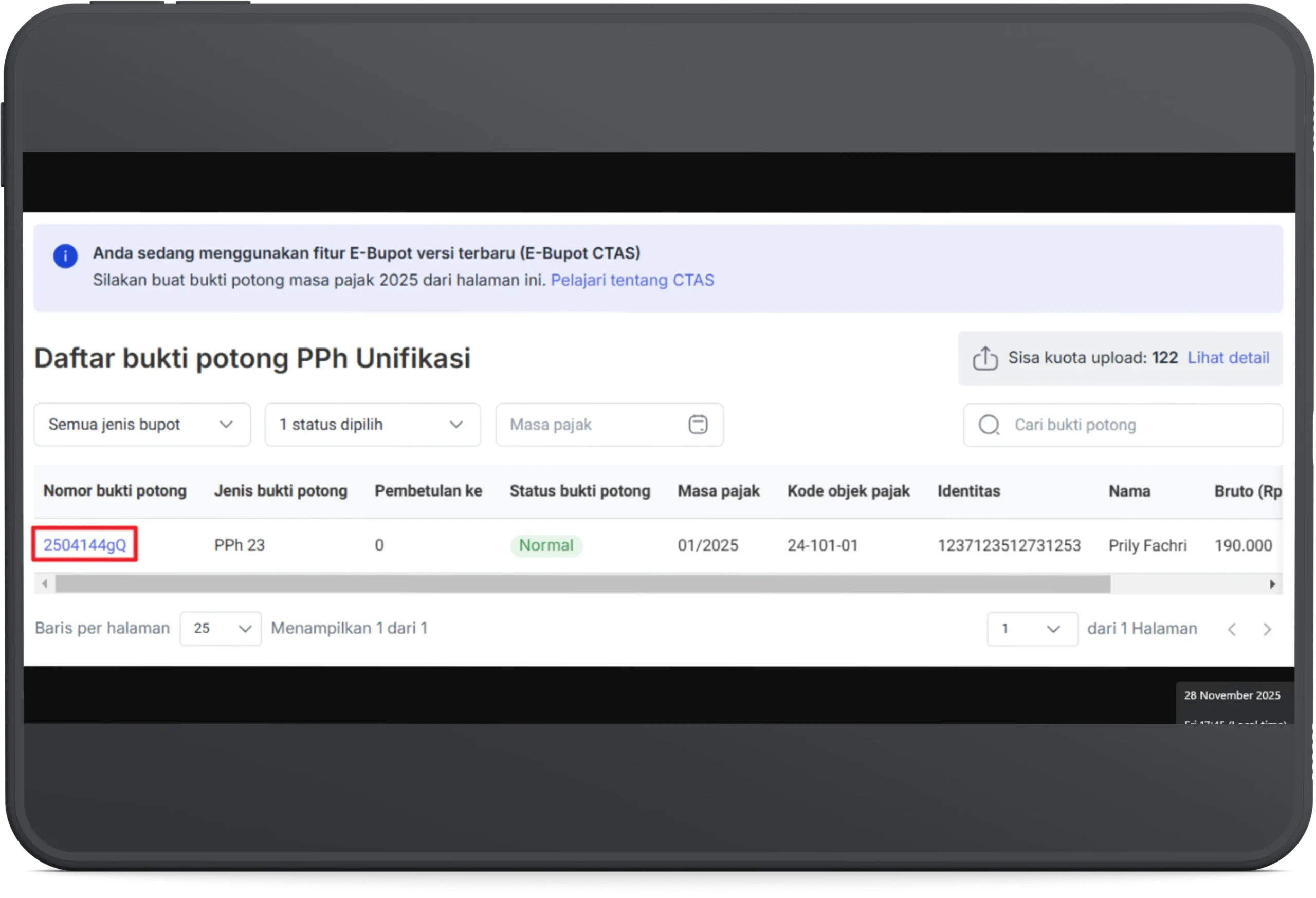Click the Normal status badge

[x=546, y=545]
